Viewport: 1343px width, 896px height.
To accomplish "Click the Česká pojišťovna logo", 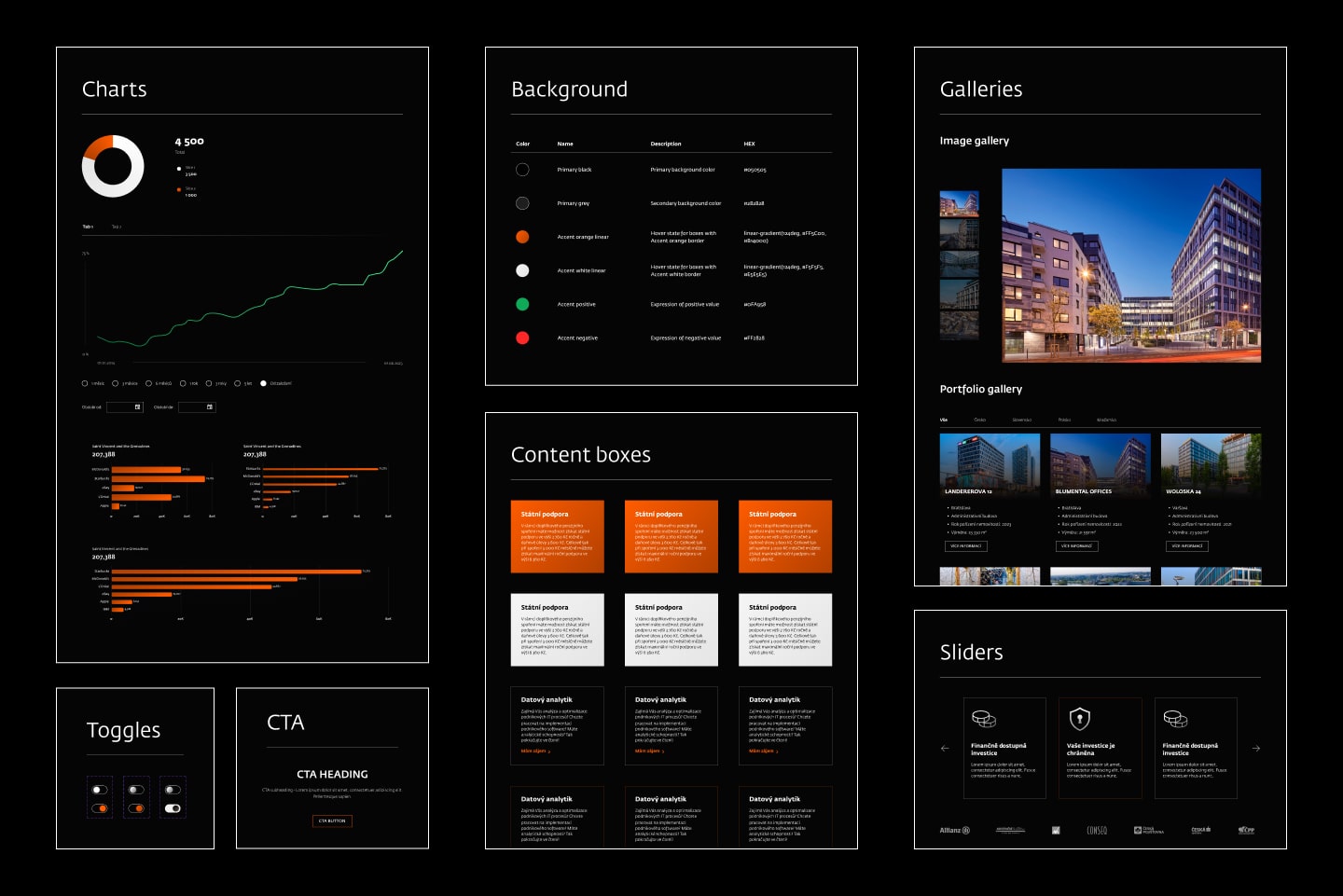I will pos(1149,830).
